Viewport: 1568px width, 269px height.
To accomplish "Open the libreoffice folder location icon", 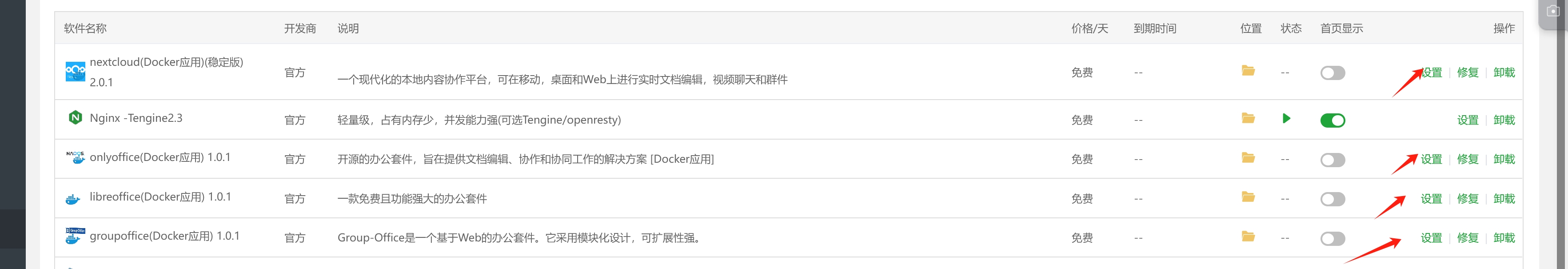I will point(1248,197).
